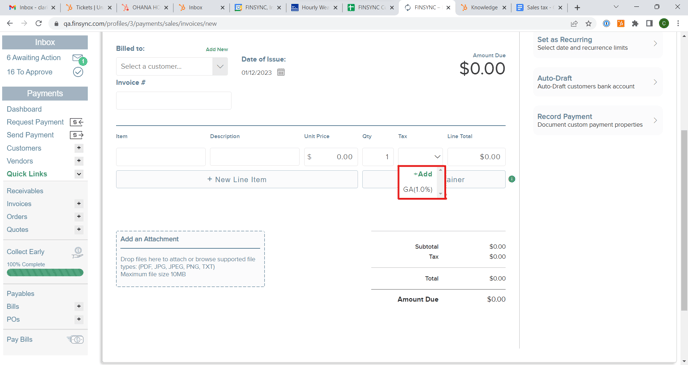Click the To Approve checkmark icon
688x365 pixels.
[78, 72]
